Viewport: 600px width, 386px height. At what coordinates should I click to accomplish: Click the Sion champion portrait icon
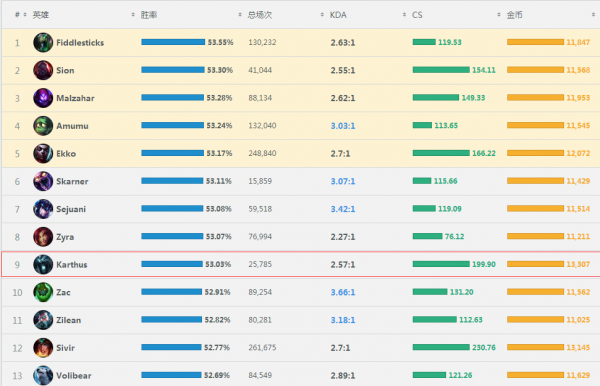pyautogui.click(x=43, y=70)
